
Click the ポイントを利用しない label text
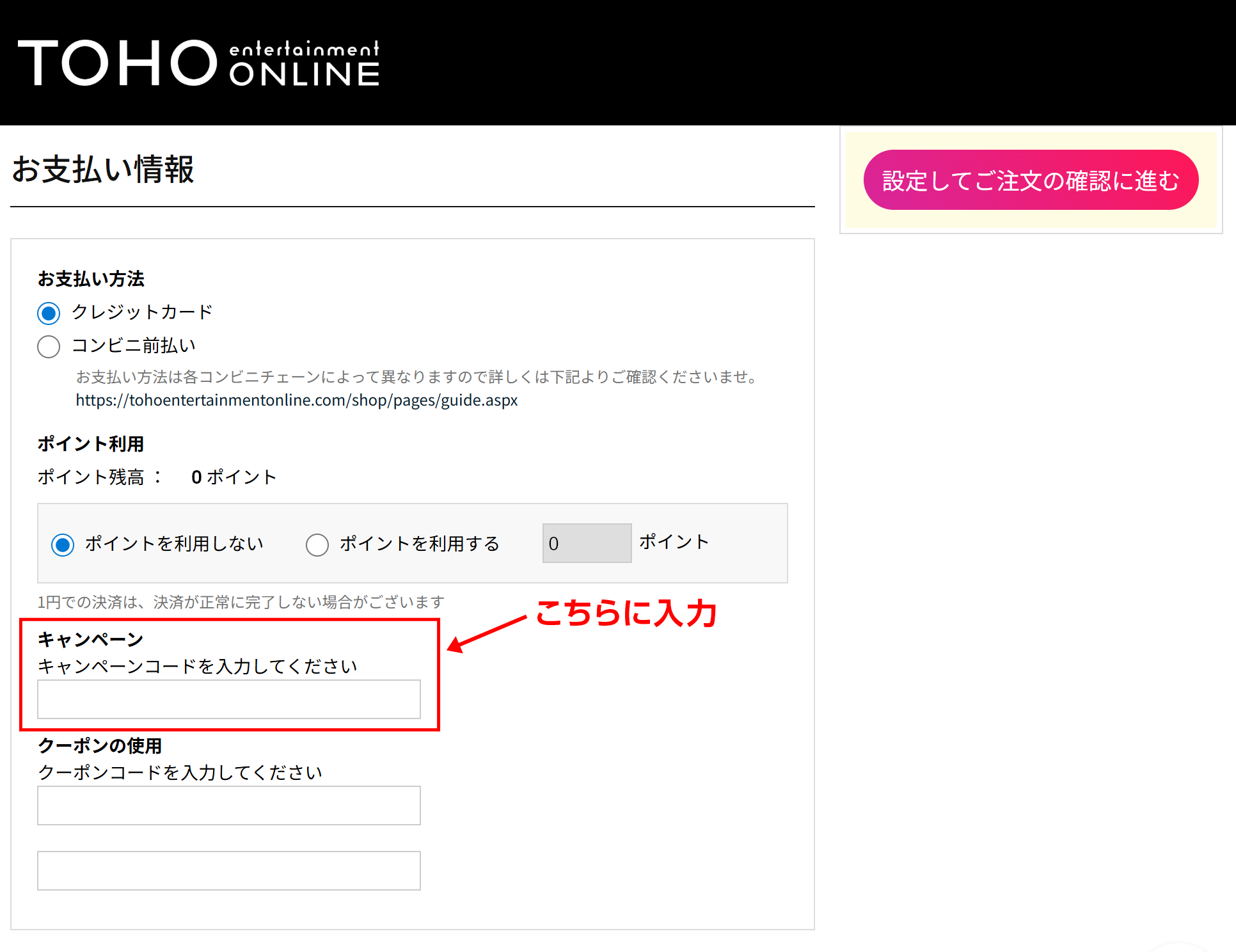[174, 544]
